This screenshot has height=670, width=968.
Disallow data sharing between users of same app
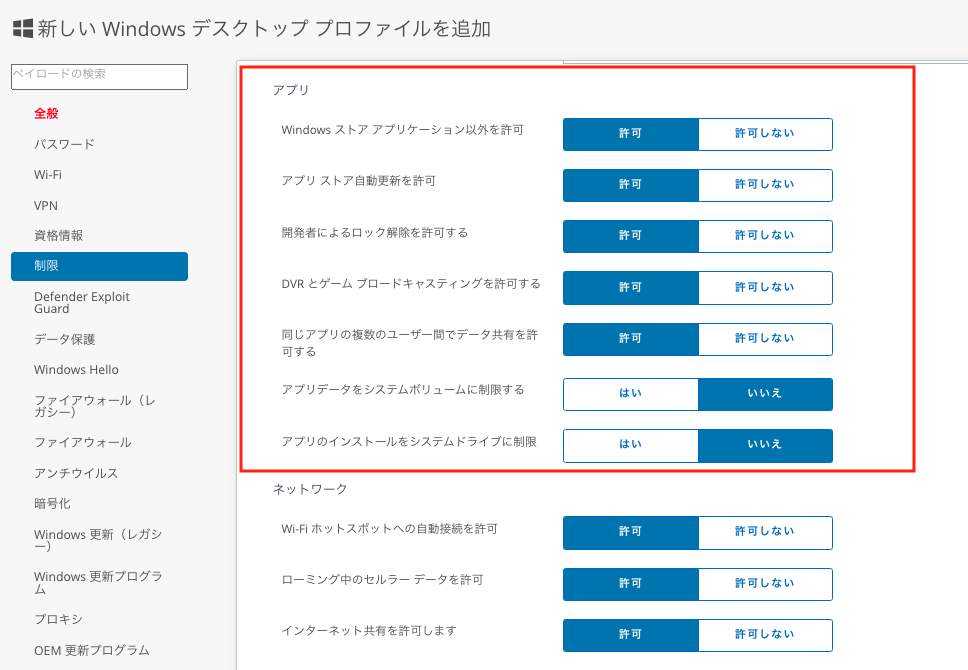pos(765,339)
